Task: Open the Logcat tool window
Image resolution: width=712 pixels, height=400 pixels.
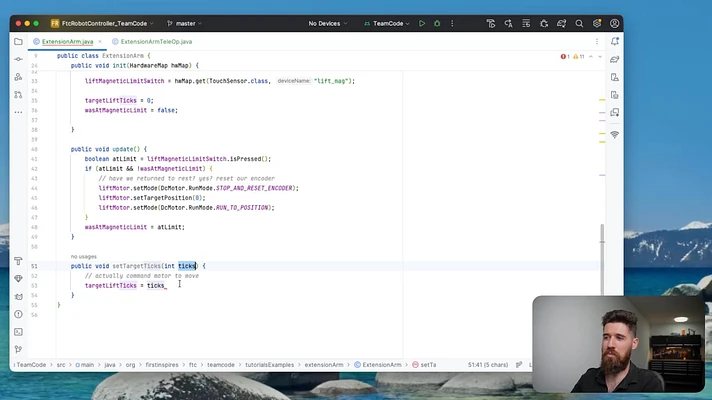Action: (18, 296)
